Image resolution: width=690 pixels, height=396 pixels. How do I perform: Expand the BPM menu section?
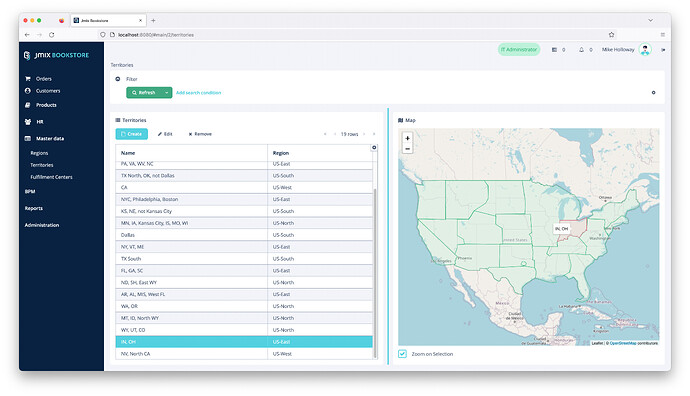pyautogui.click(x=30, y=191)
